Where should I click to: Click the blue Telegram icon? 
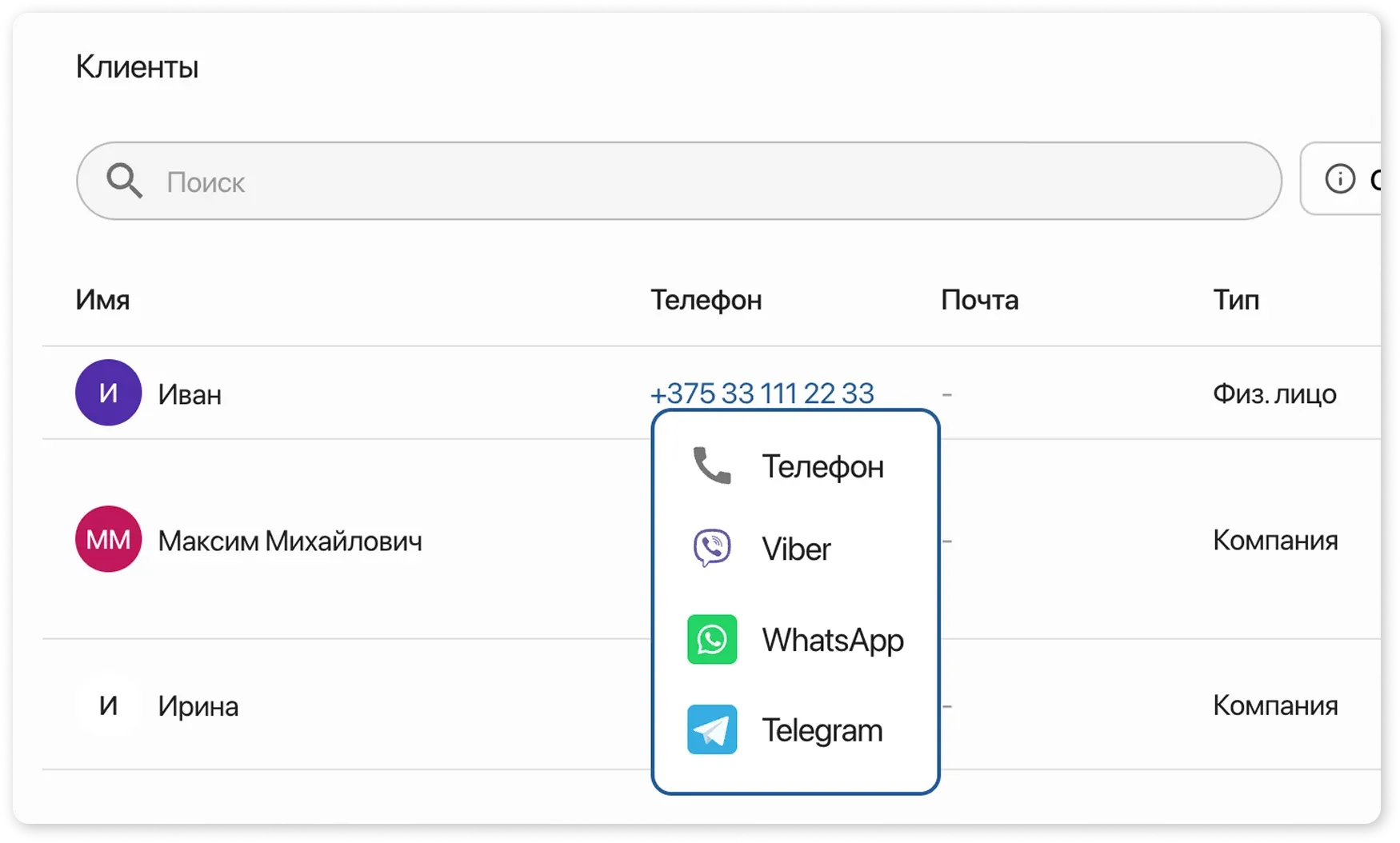(711, 729)
